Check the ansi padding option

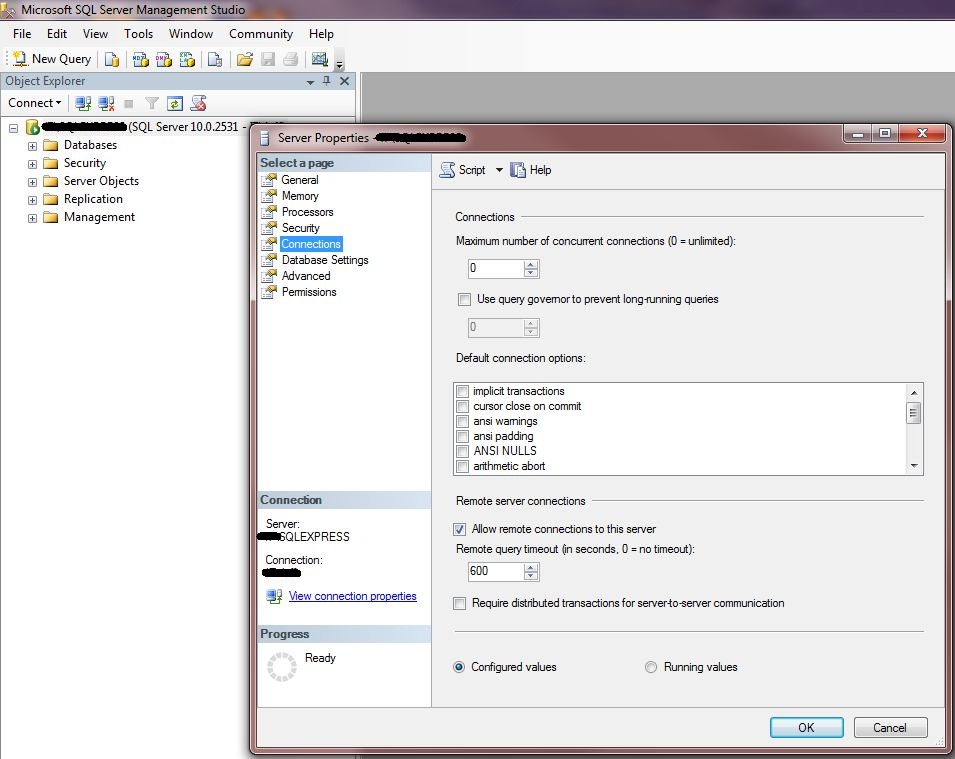[463, 436]
